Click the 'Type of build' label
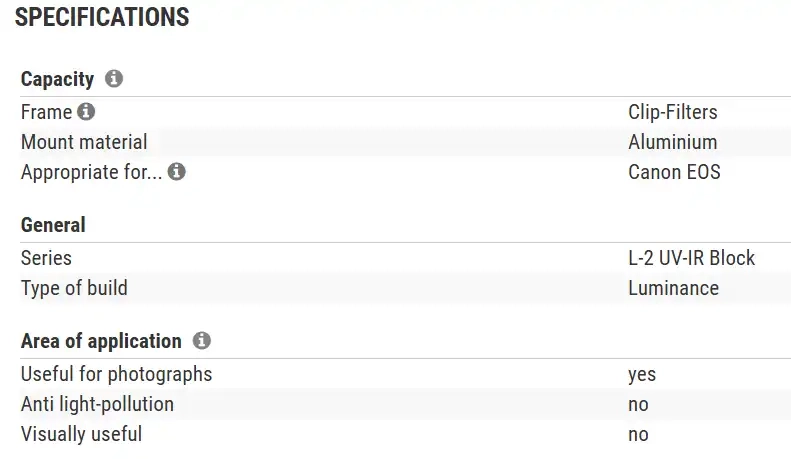The width and height of the screenshot is (791, 459). (x=74, y=288)
